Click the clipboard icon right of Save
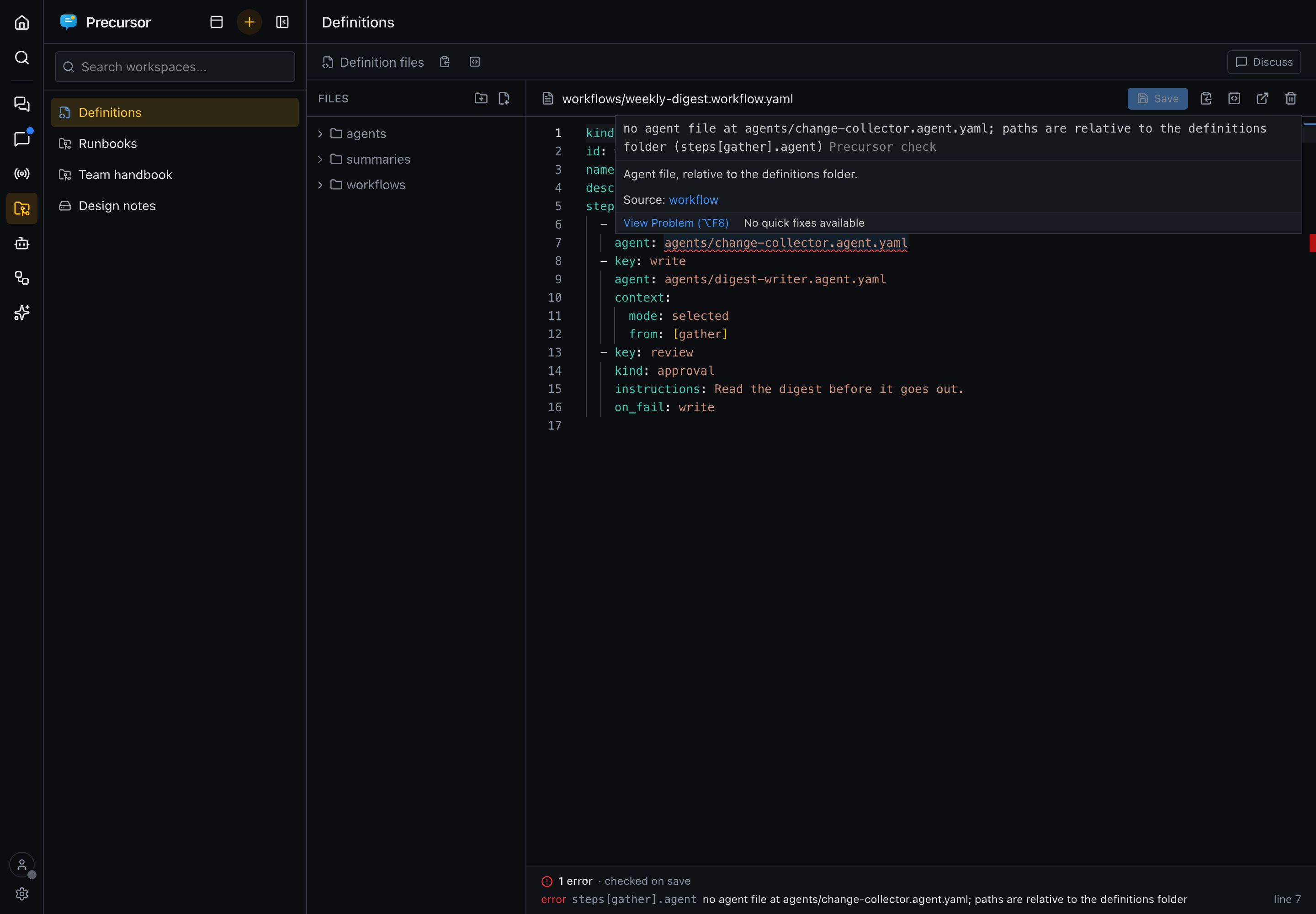Viewport: 1316px width, 914px height. (1206, 99)
